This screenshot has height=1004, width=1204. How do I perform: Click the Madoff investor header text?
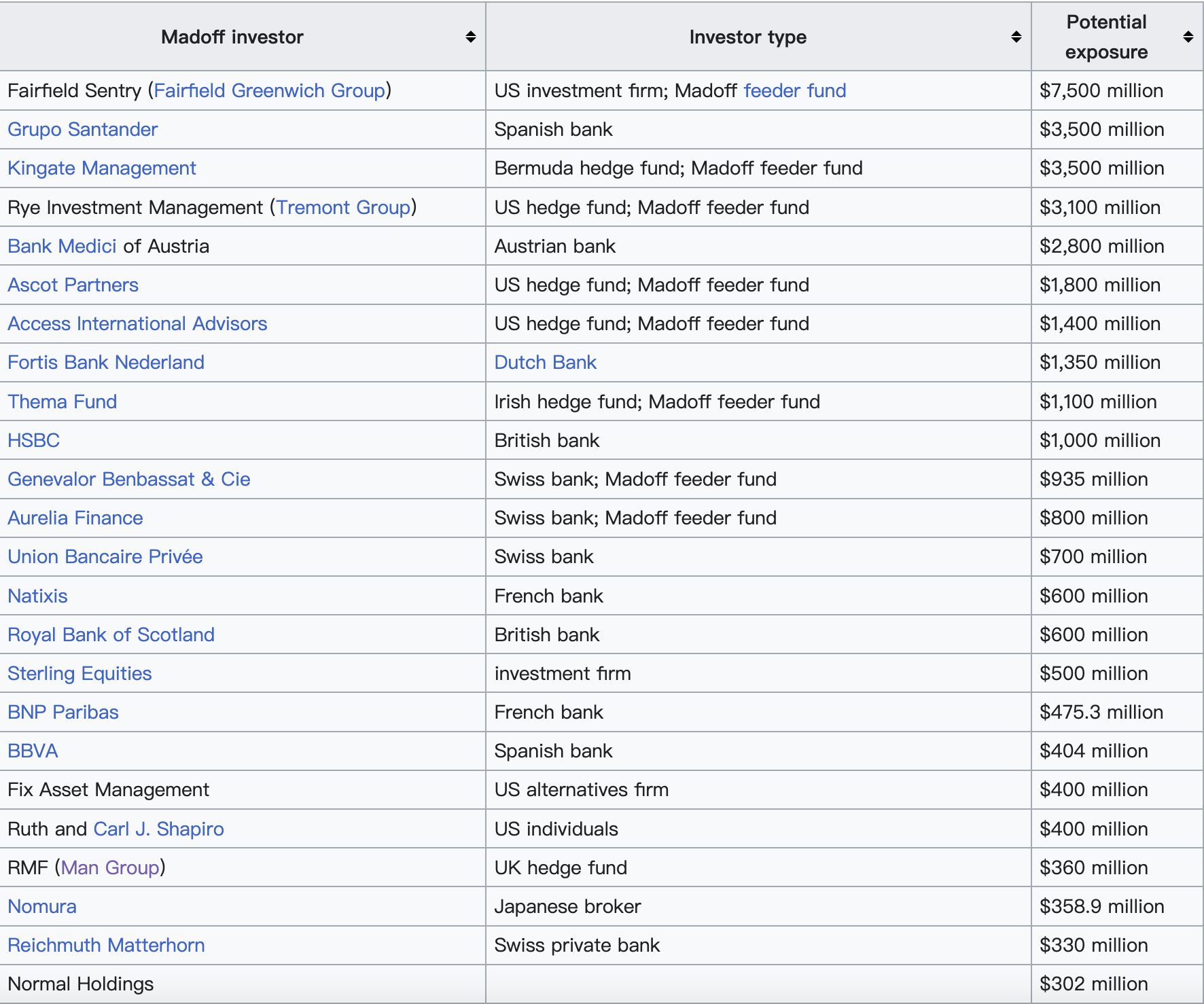tap(232, 37)
